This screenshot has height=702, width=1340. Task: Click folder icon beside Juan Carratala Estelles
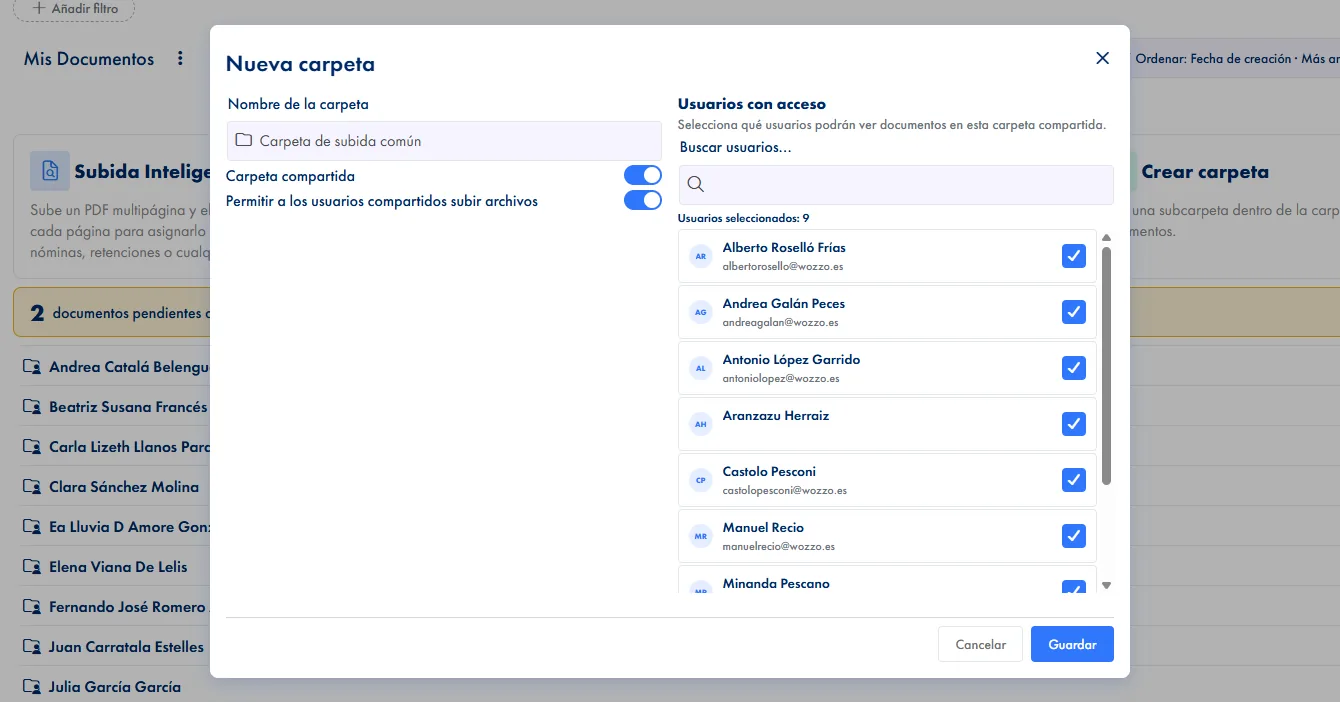click(32, 647)
